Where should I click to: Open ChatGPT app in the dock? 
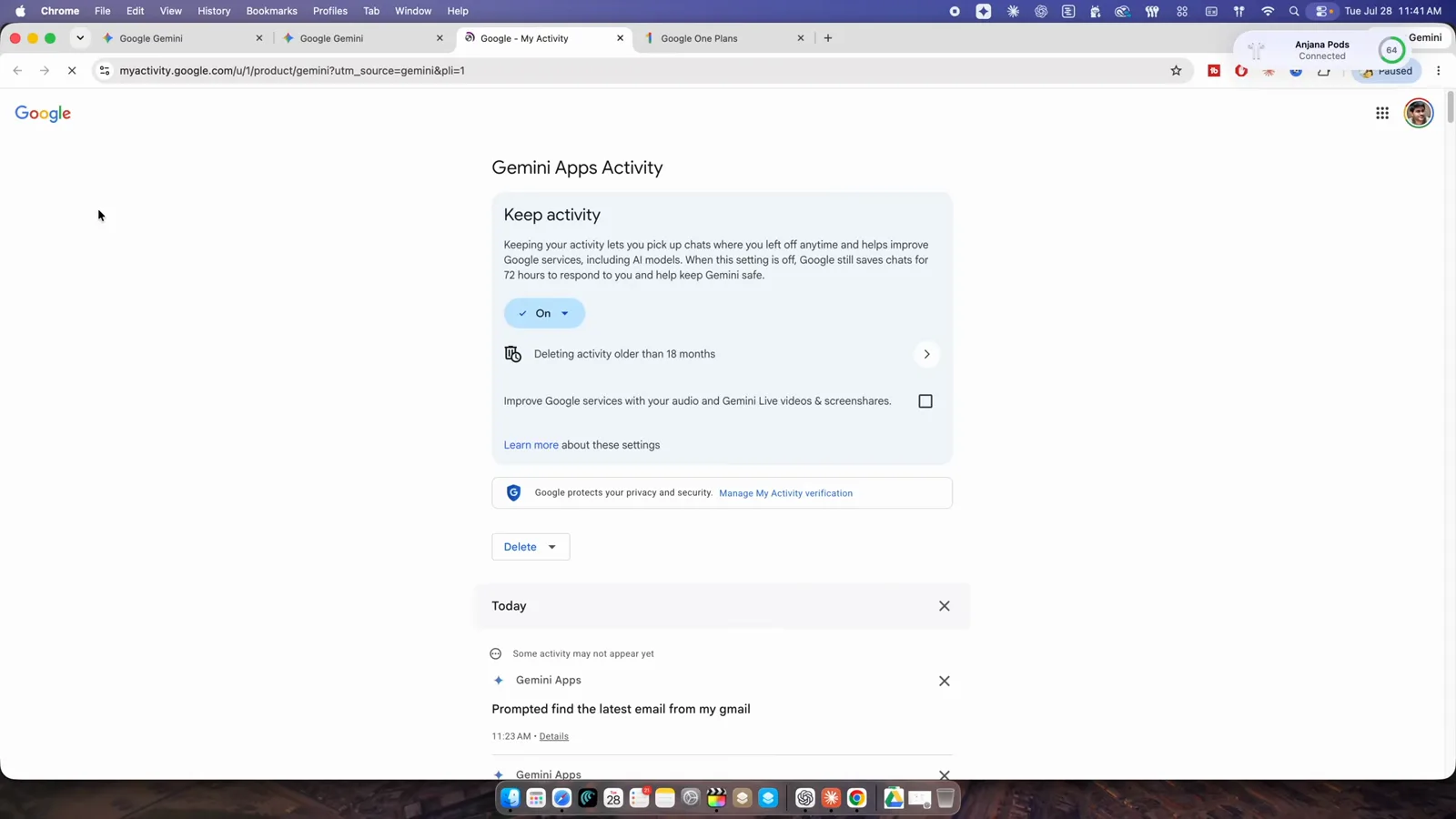(x=804, y=798)
